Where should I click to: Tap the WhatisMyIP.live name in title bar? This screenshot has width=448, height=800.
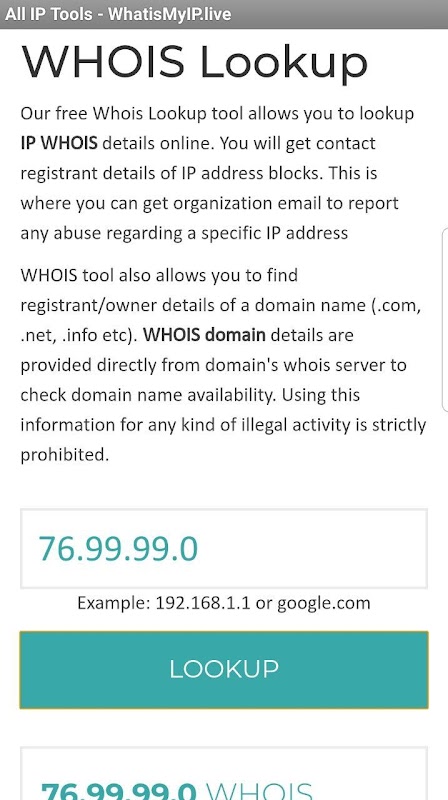point(169,14)
